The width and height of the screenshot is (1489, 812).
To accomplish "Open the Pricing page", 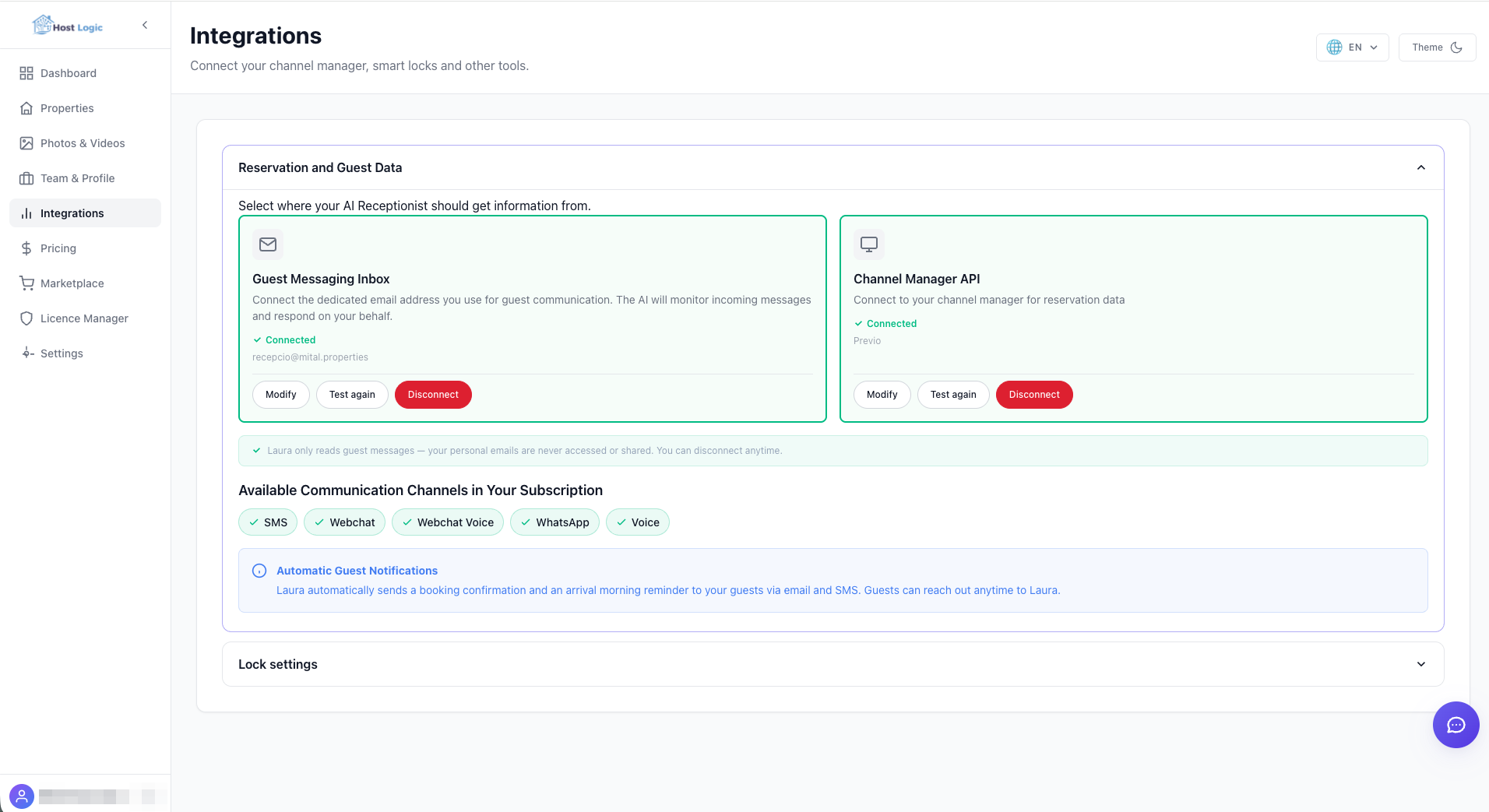I will (85, 248).
